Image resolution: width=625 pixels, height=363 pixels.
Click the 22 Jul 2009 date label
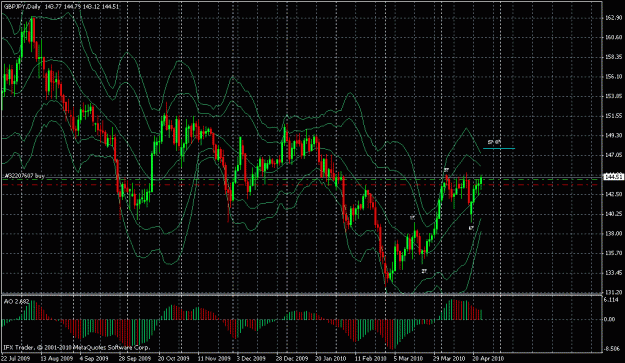15,358
